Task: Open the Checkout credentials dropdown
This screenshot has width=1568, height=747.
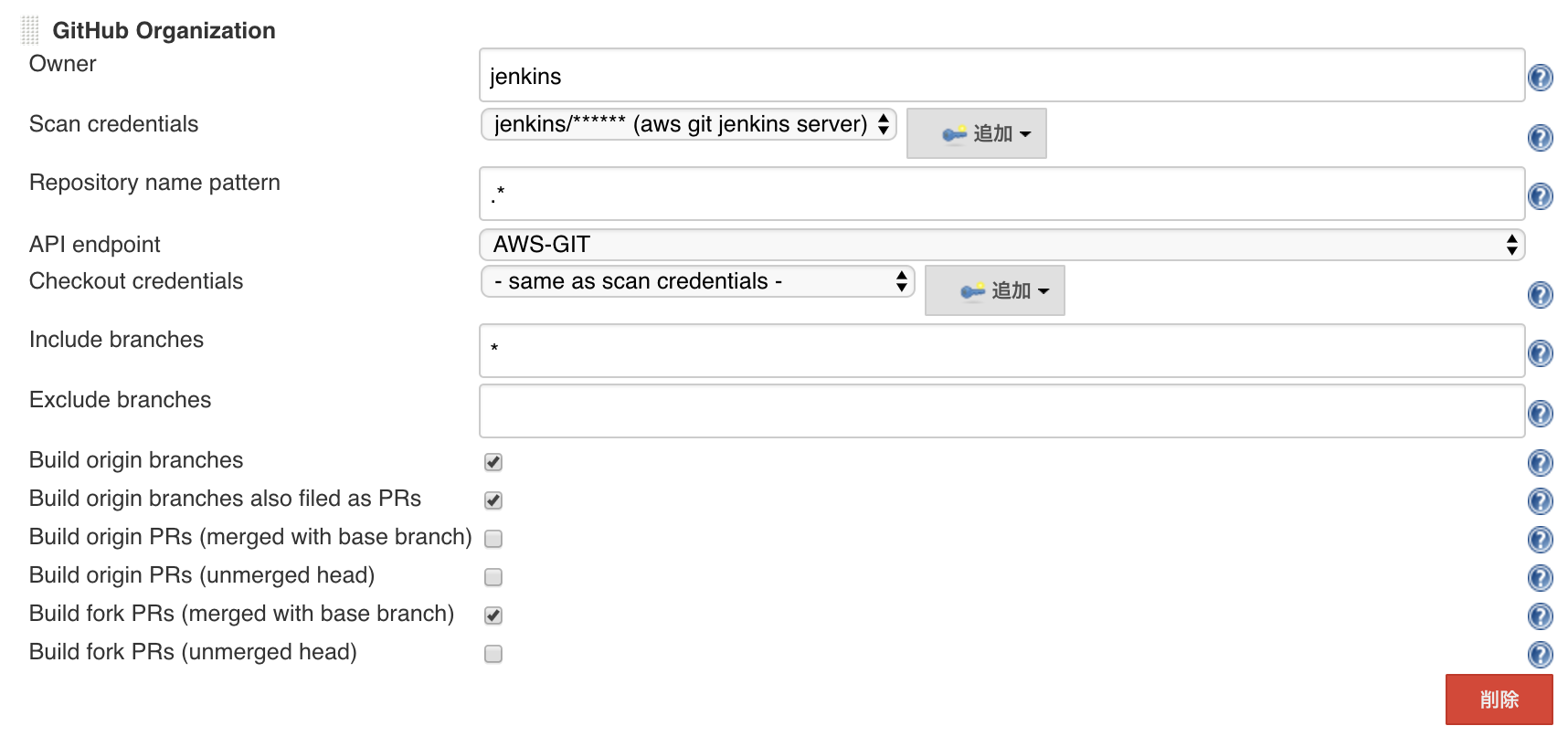Action: tap(696, 281)
